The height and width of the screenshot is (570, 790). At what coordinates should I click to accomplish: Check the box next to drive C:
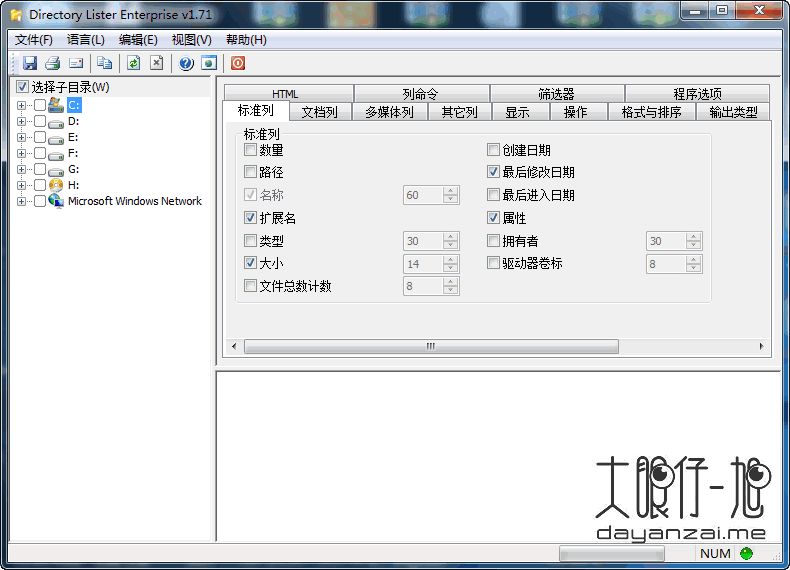coord(40,105)
